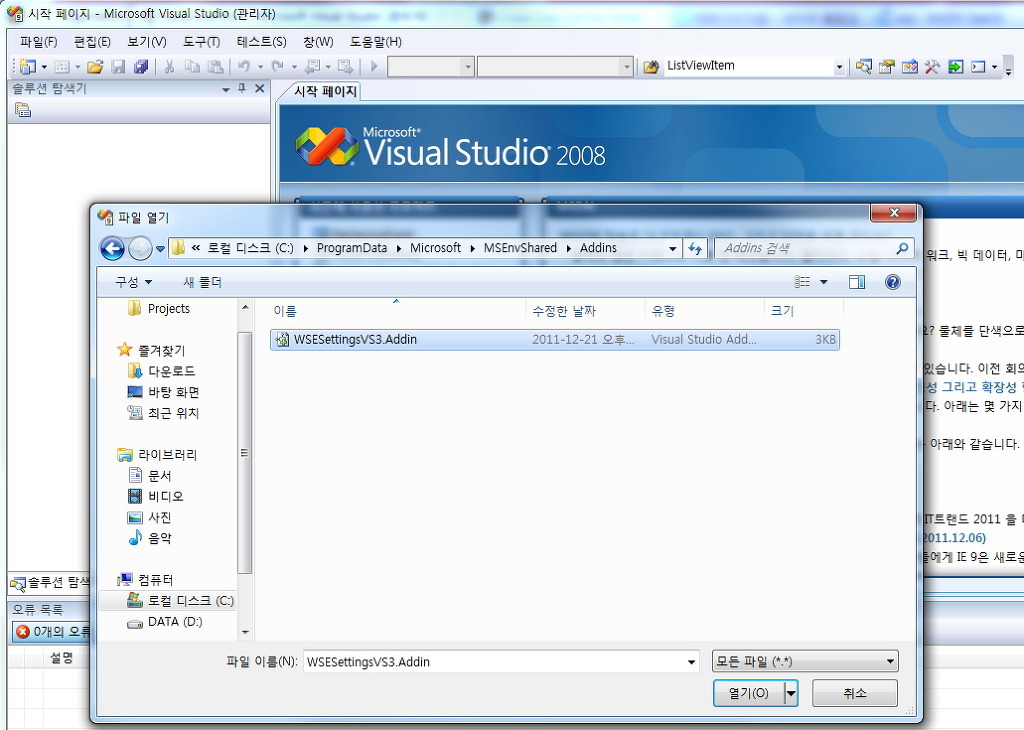Open the 구성 organize dropdown

(x=133, y=282)
